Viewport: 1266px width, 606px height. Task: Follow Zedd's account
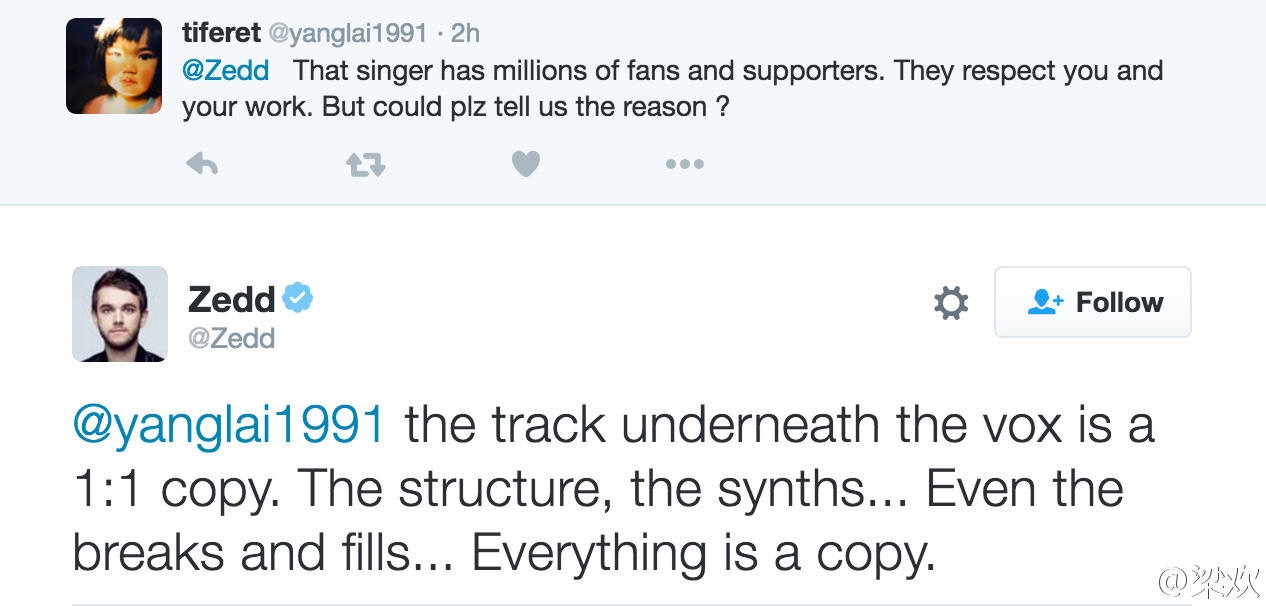(1092, 302)
